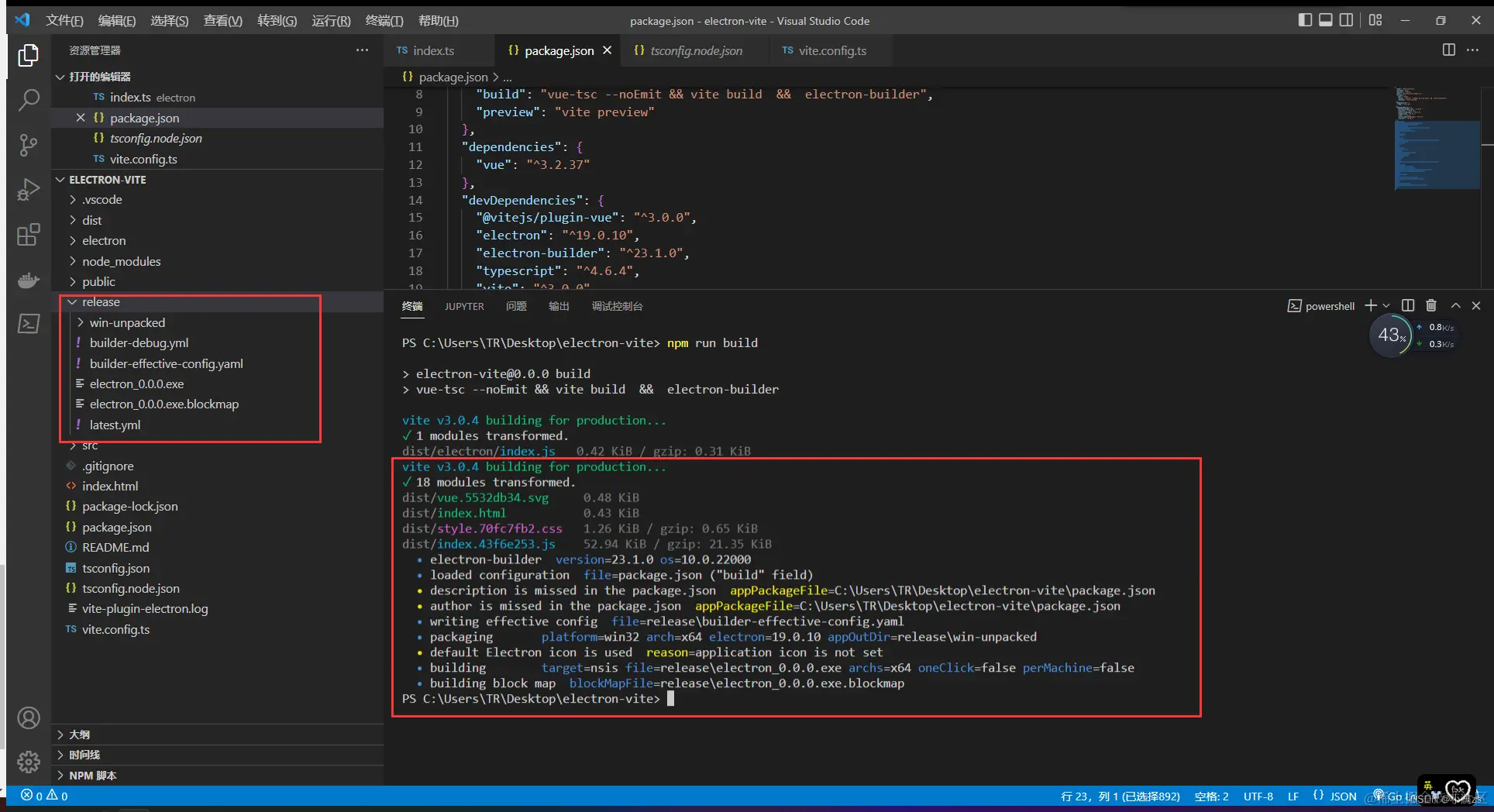Collapse the release folder
Viewport: 1494px width, 812px height.
pos(73,302)
